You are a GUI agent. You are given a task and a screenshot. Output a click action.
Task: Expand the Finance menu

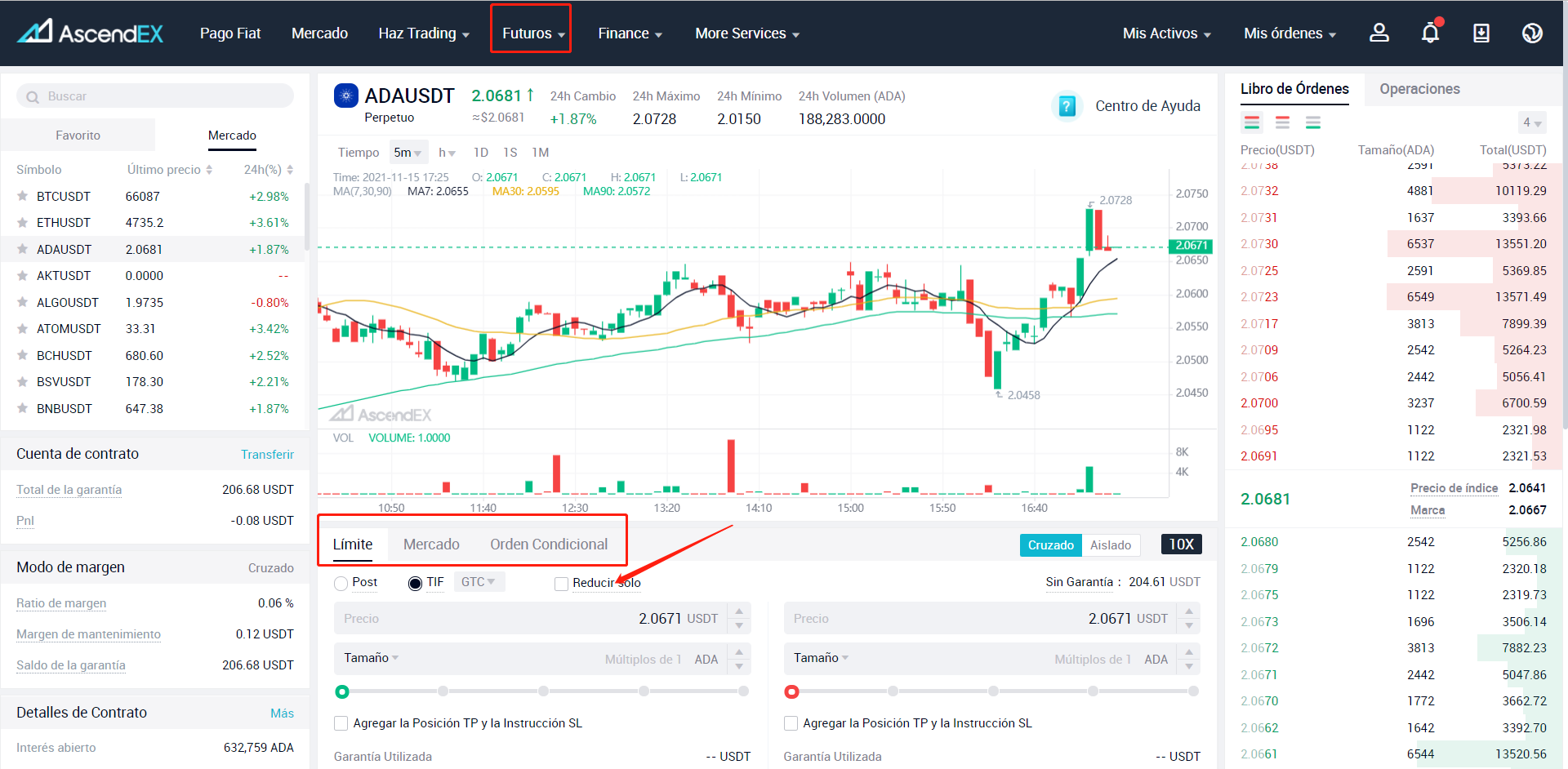pos(630,33)
